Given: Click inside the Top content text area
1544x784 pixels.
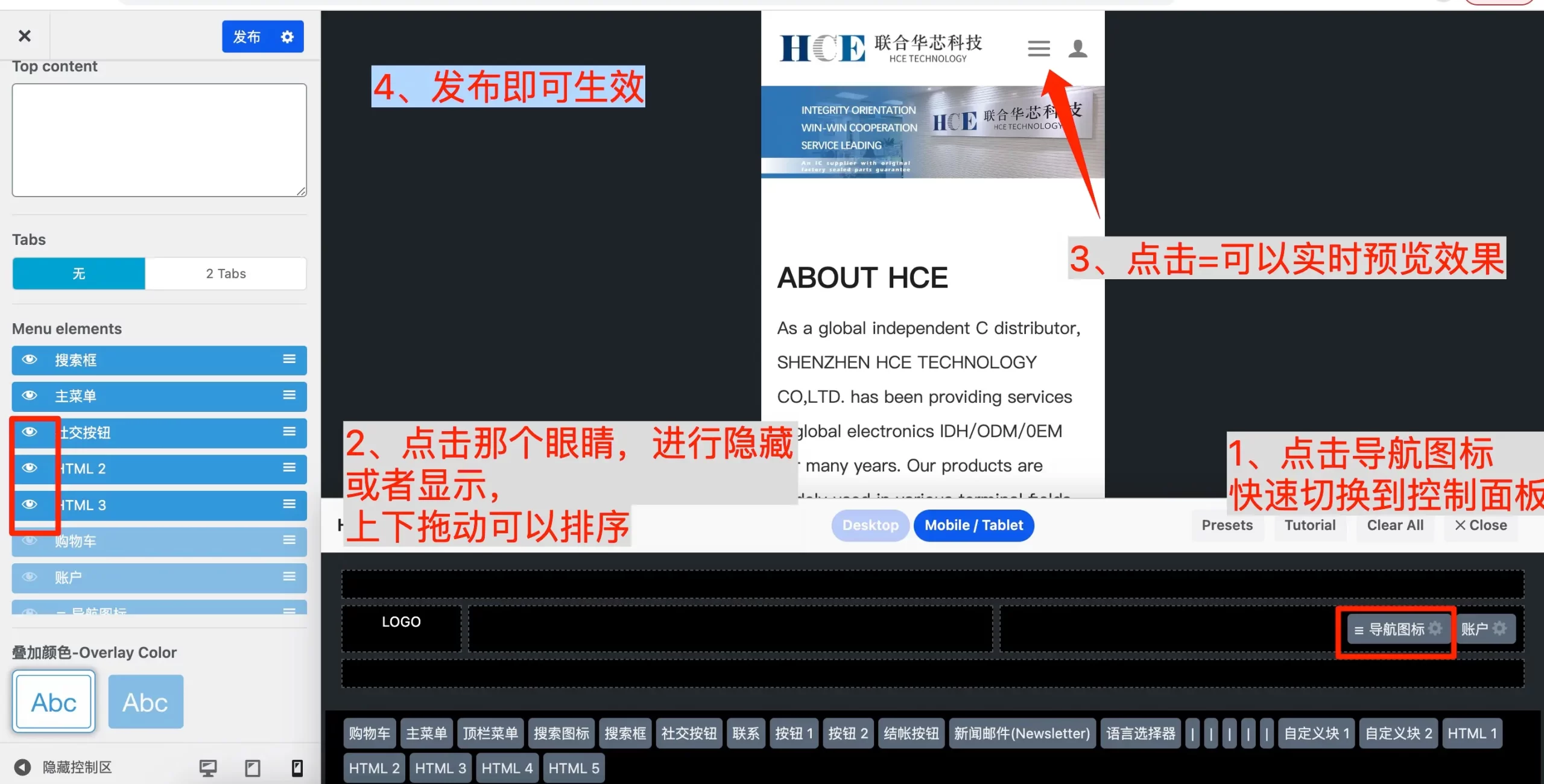Looking at the screenshot, I should point(159,140).
